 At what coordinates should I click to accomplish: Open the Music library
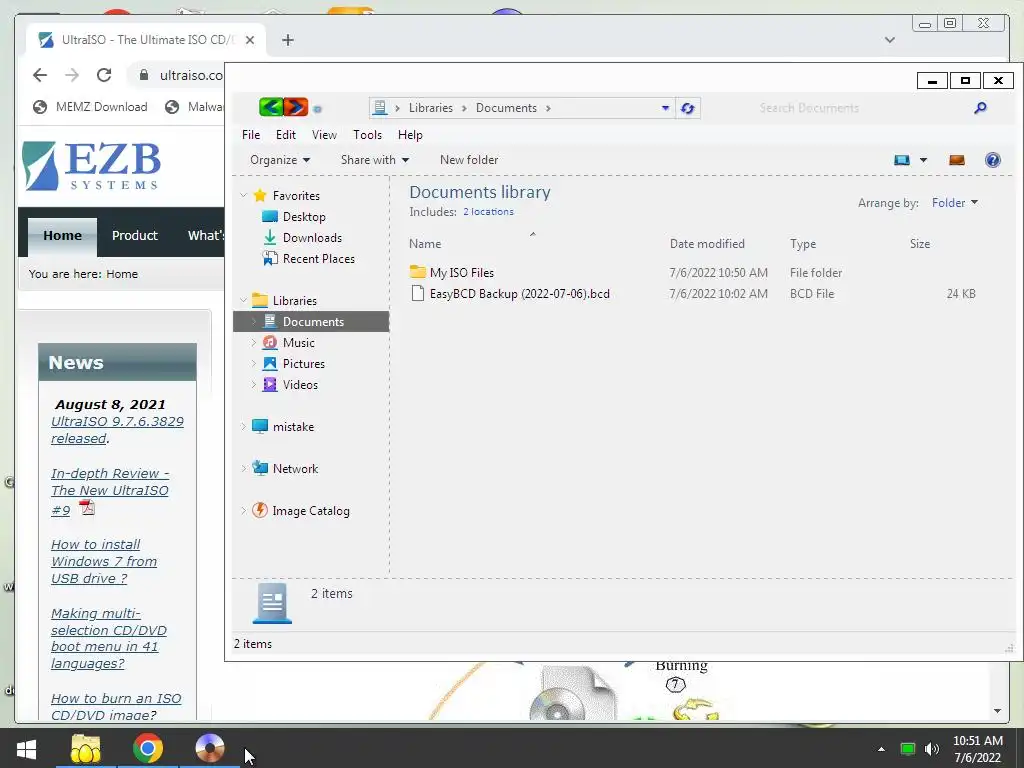tap(298, 343)
